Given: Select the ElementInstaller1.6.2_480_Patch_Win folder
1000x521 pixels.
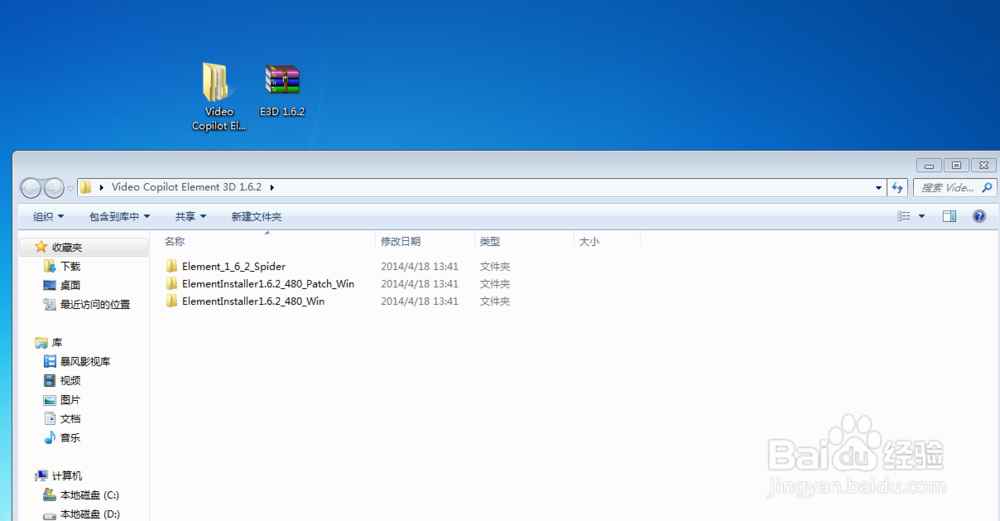Looking at the screenshot, I should coord(268,284).
